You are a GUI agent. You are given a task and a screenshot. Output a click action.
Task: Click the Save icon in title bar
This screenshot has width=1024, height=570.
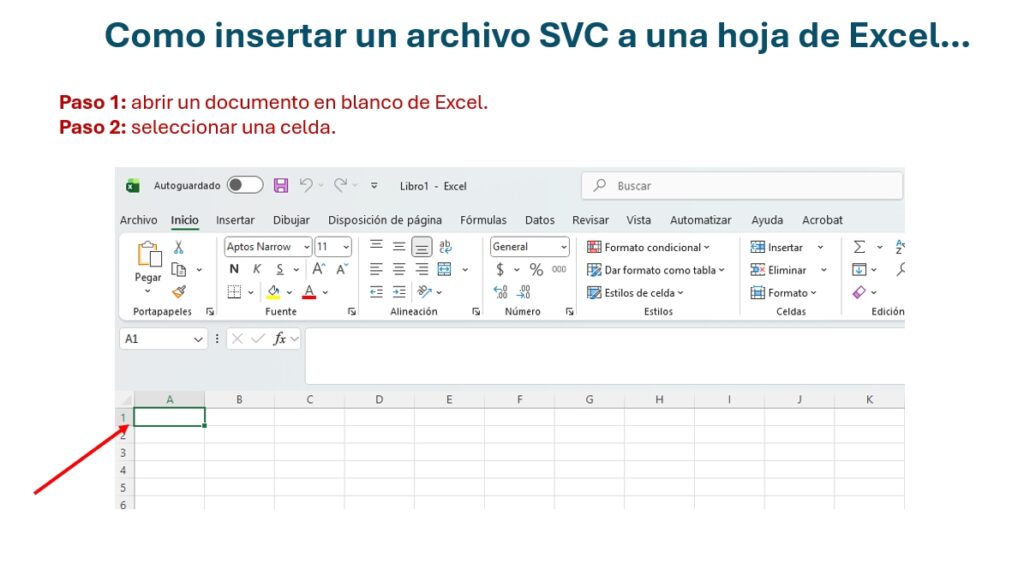click(281, 186)
